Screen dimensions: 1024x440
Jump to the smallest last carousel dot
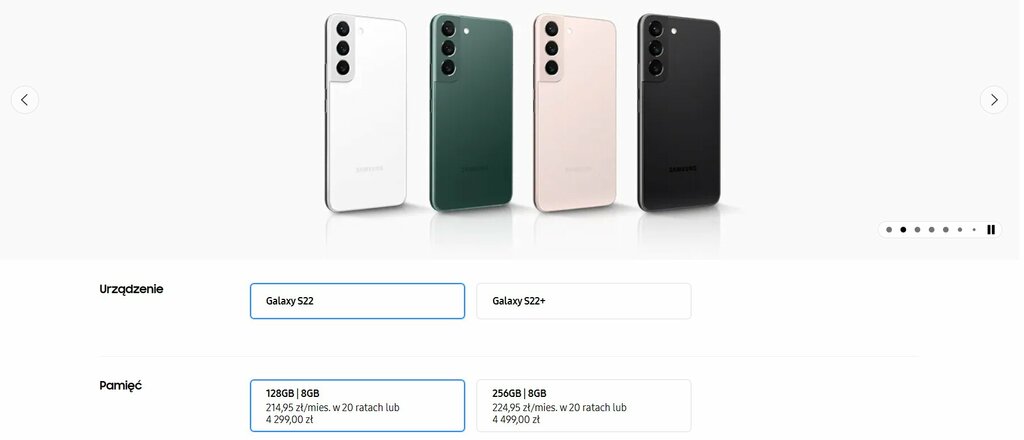(x=974, y=230)
